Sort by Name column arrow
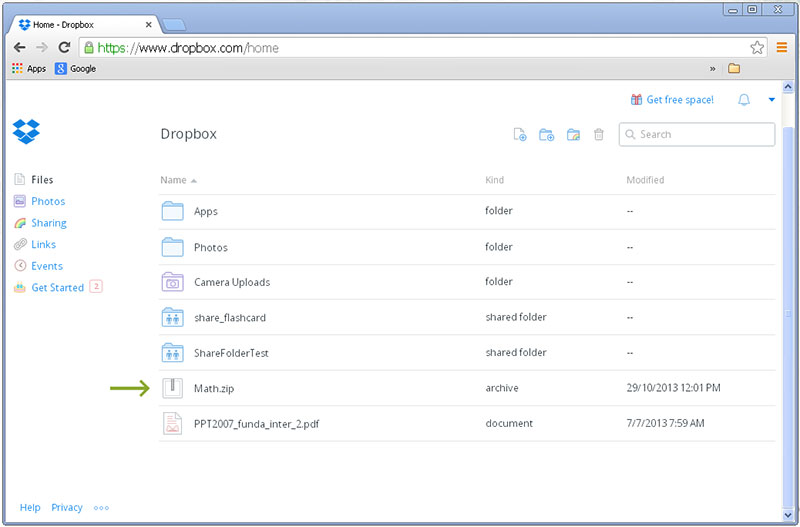 (x=194, y=181)
